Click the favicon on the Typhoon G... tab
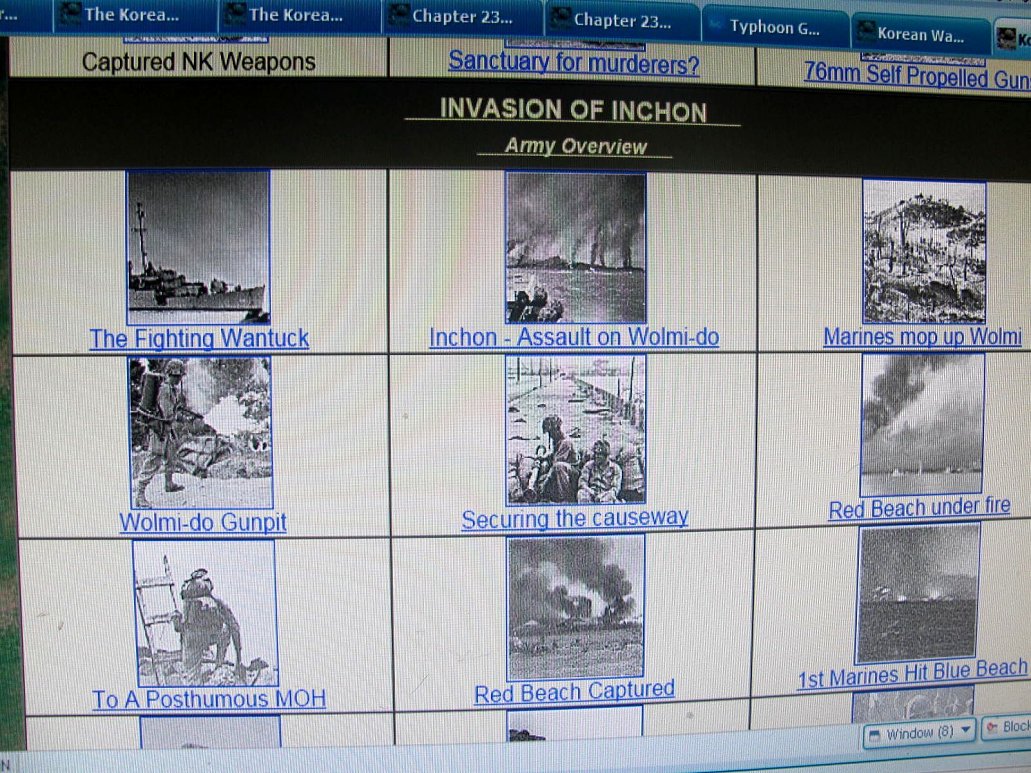Image resolution: width=1031 pixels, height=773 pixels. [716, 26]
